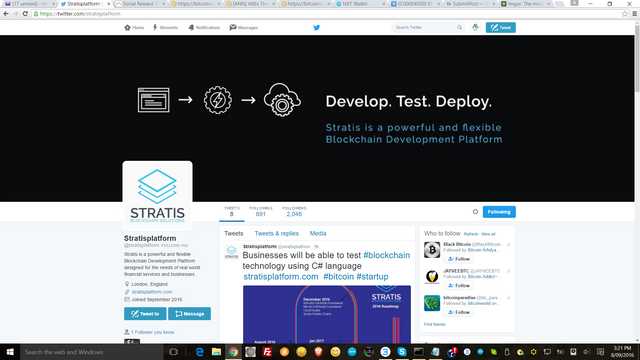Switch to the SubmitPost browser tab
This screenshot has width=640, height=360.
470,4
